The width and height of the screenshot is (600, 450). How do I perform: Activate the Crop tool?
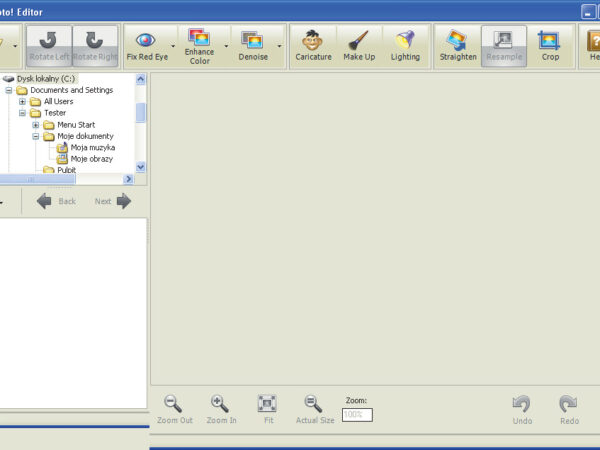(x=550, y=46)
